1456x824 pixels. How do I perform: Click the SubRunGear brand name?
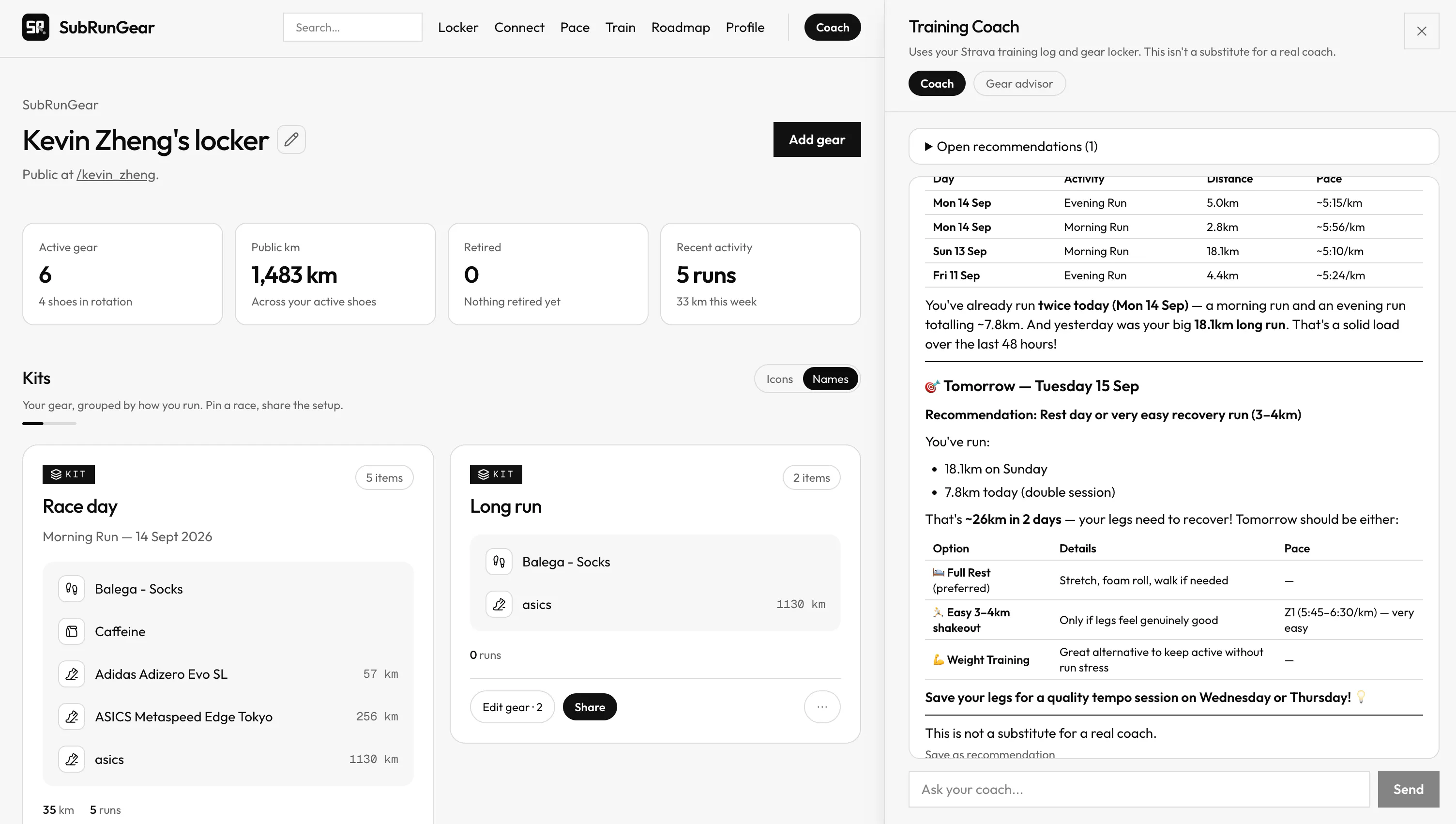106,27
